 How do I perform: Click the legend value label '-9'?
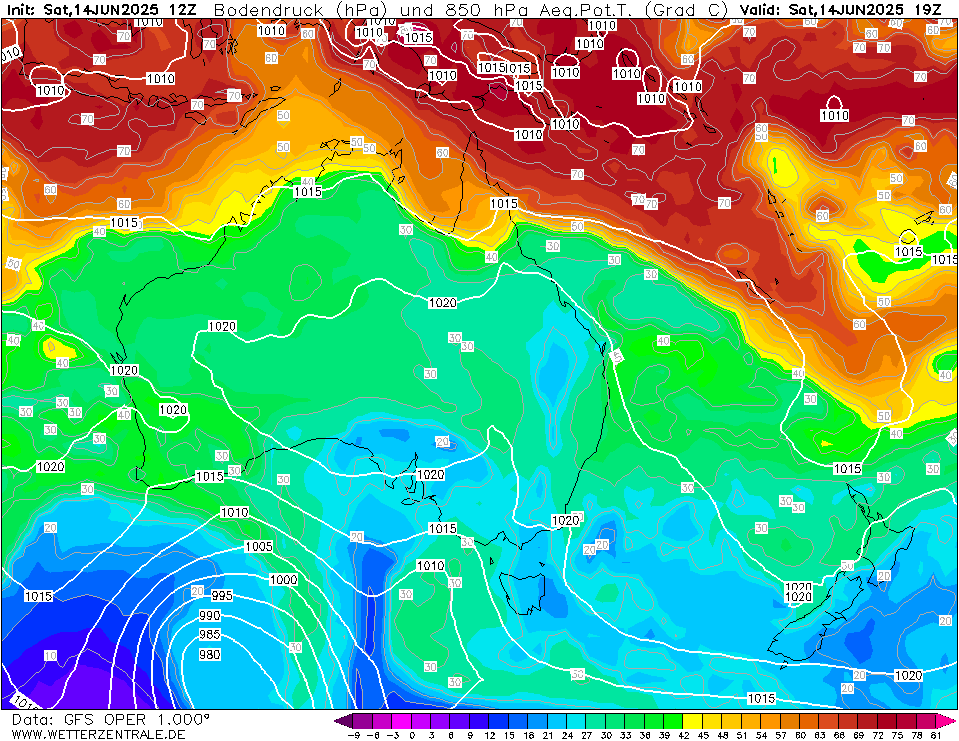coord(353,735)
